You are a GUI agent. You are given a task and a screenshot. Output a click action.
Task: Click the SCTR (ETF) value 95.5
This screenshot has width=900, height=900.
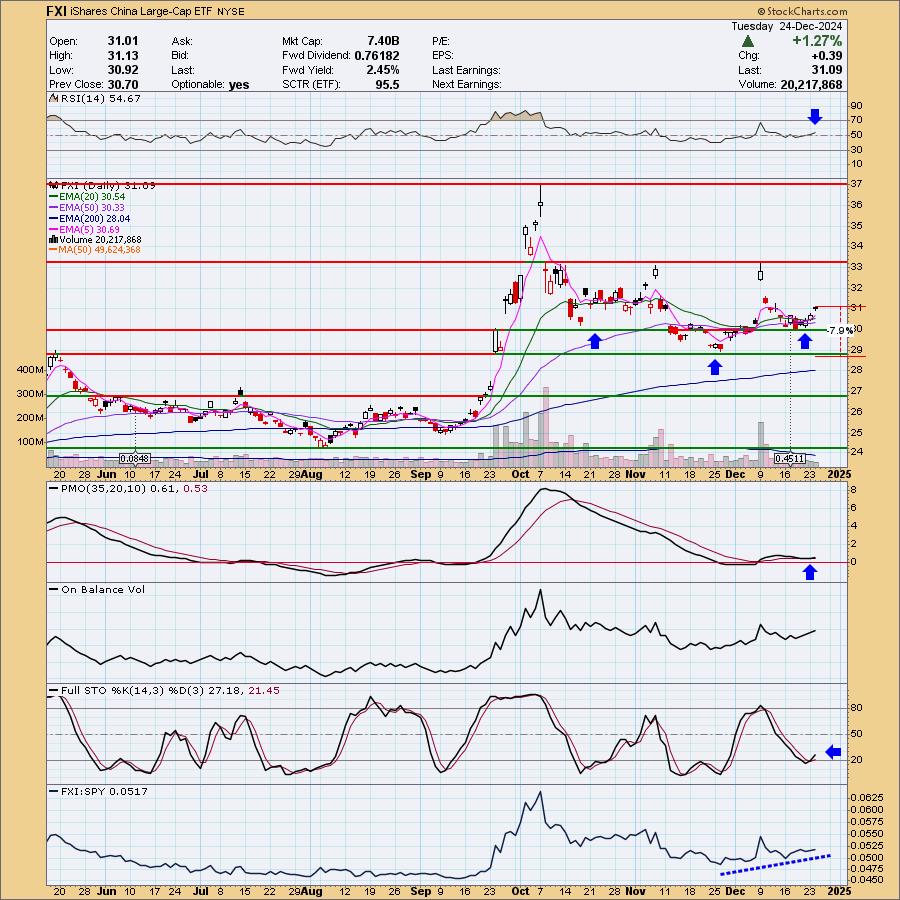coord(387,84)
